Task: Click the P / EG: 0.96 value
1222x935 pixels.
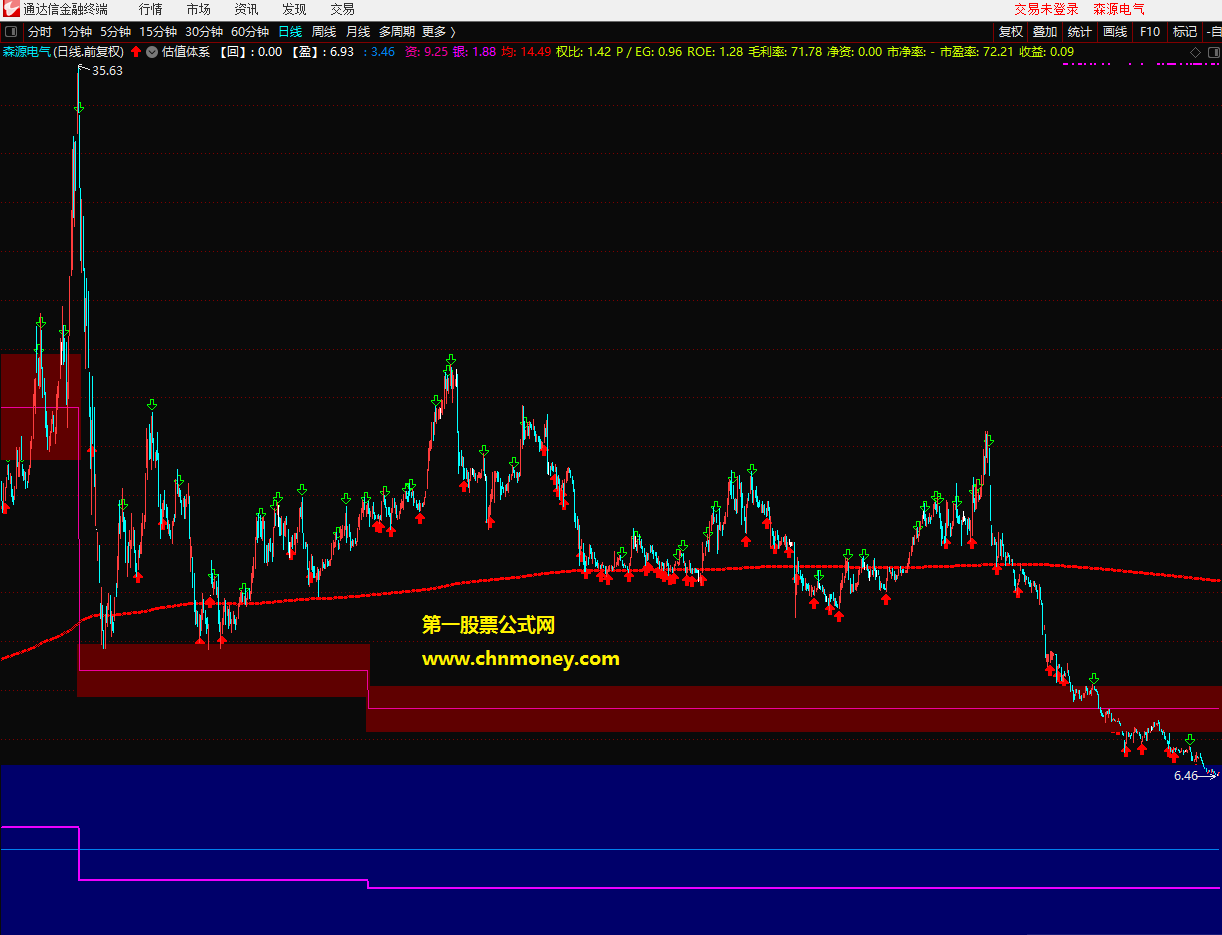Action: pyautogui.click(x=648, y=51)
